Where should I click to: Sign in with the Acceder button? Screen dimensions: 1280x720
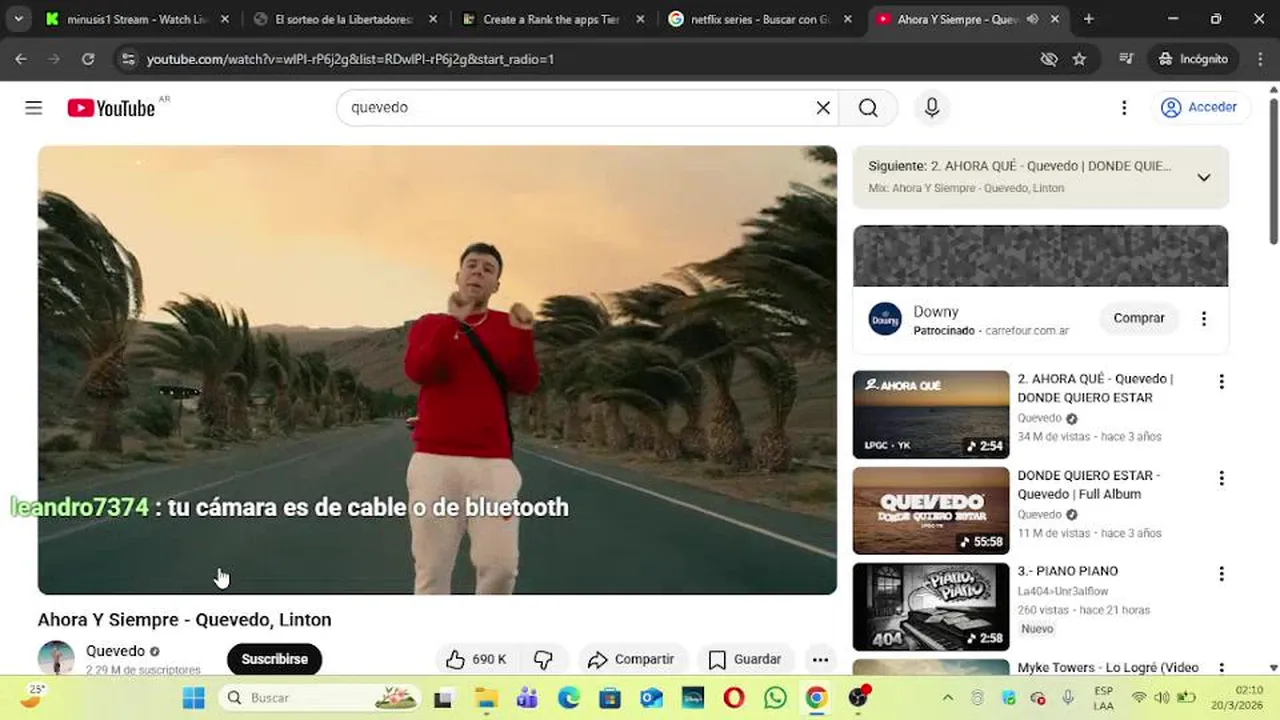coord(1199,107)
